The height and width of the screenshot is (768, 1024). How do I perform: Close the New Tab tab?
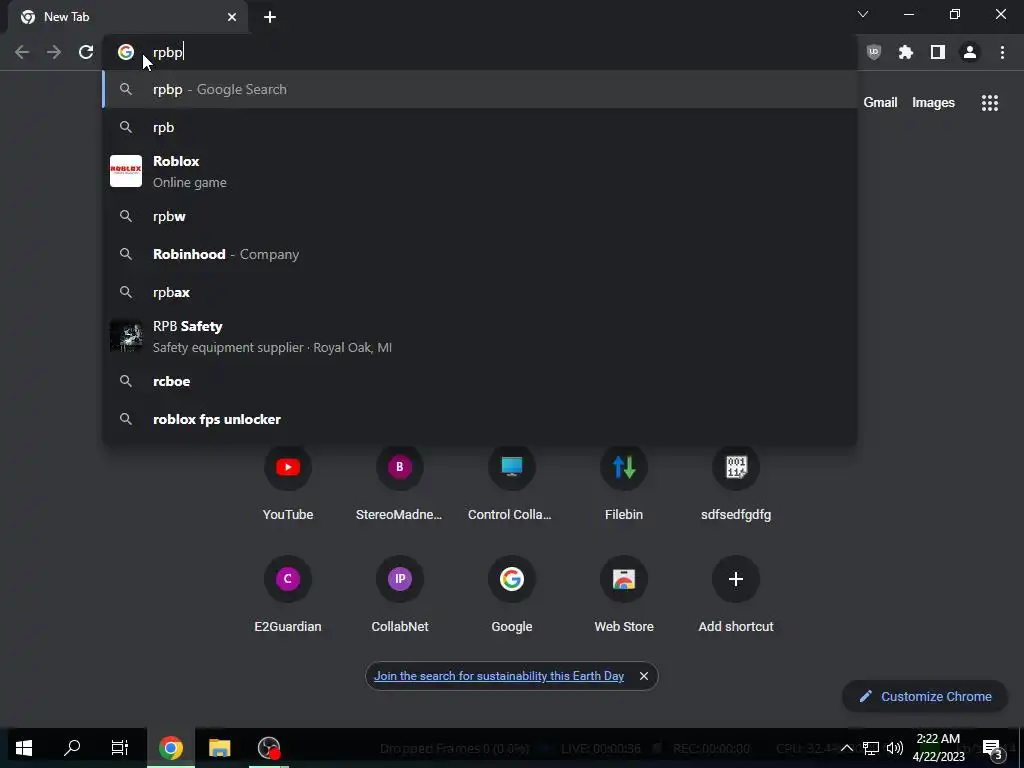pos(232,17)
